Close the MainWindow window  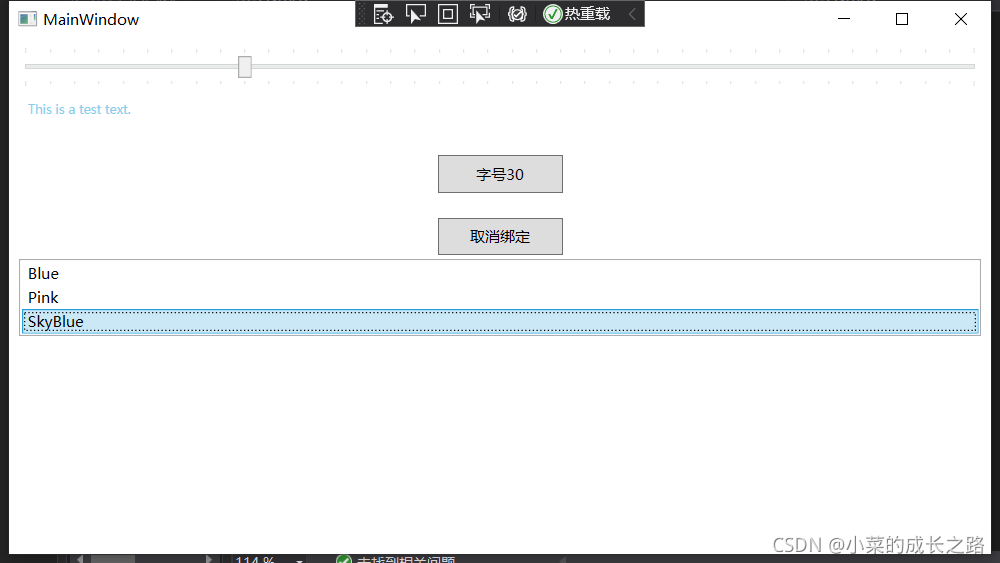pyautogui.click(x=960, y=19)
